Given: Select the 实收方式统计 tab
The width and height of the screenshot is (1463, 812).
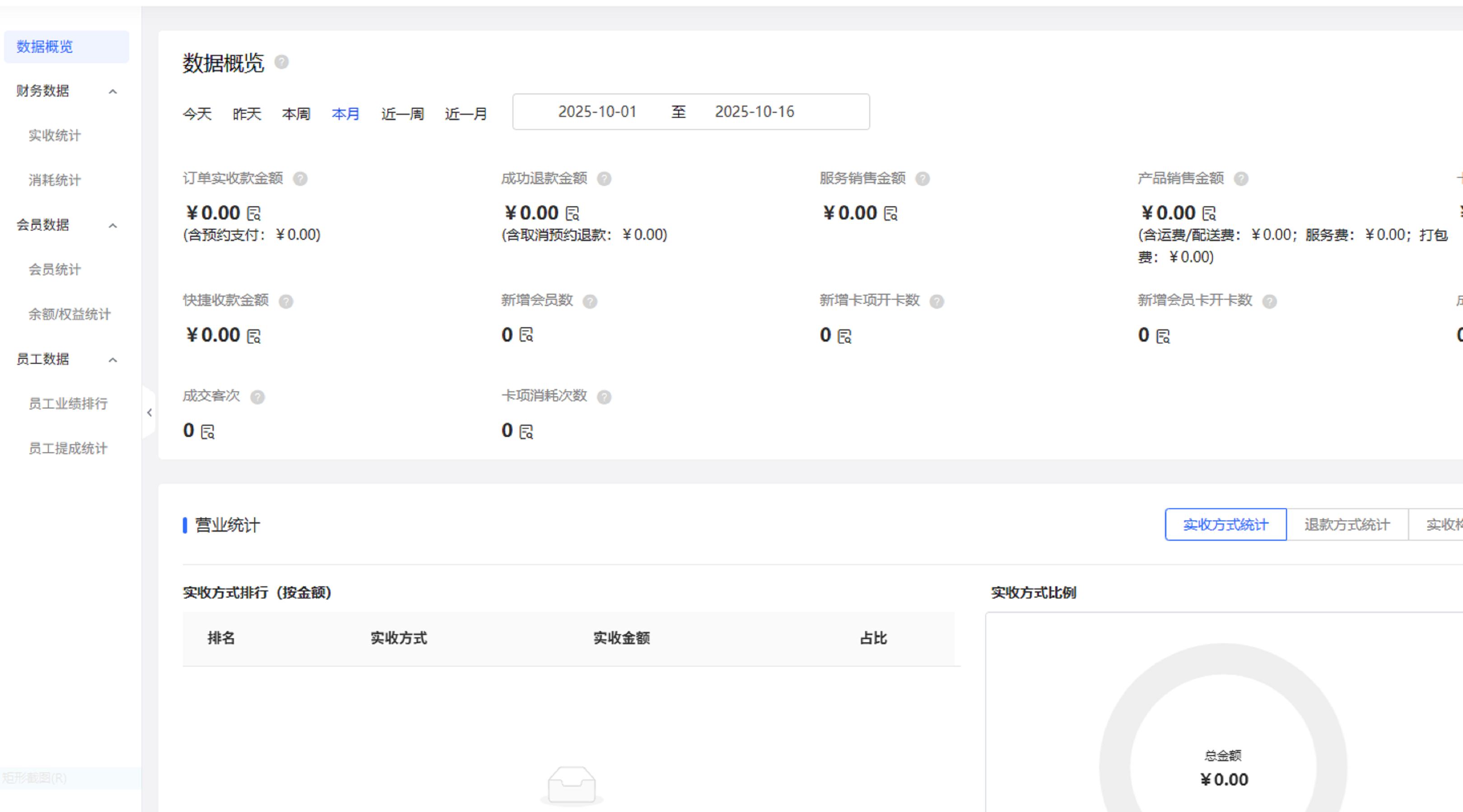Looking at the screenshot, I should coord(1225,524).
